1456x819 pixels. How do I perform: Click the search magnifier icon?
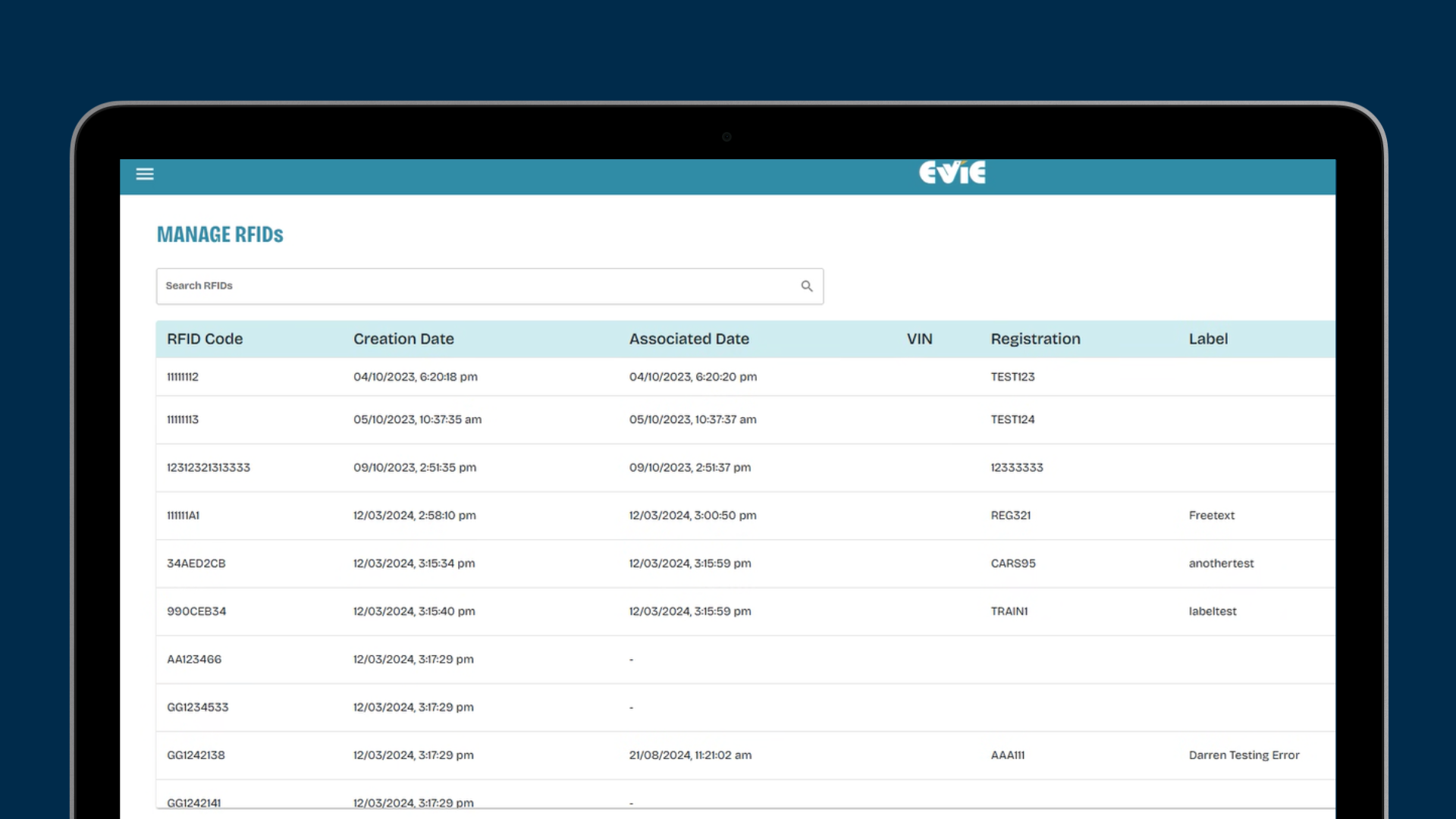(x=807, y=286)
